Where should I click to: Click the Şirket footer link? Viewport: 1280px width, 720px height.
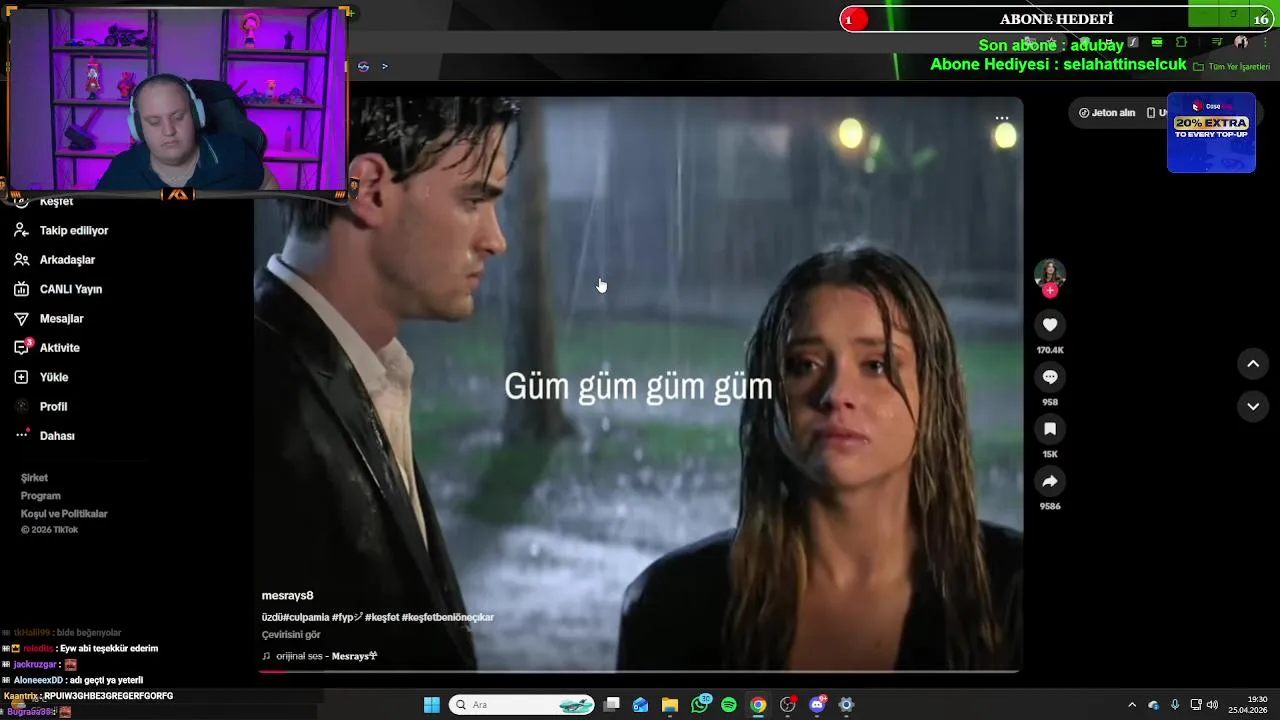34,478
